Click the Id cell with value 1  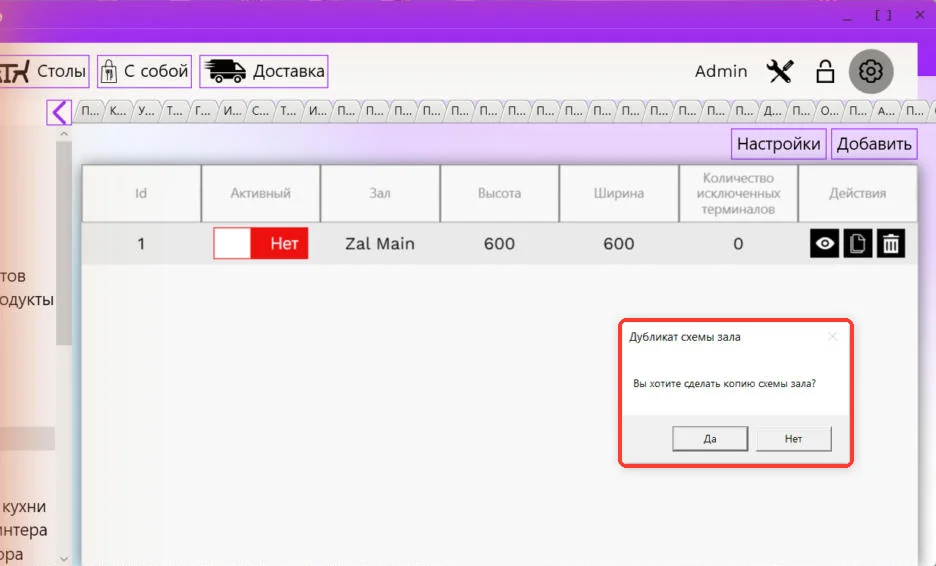pyautogui.click(x=141, y=244)
